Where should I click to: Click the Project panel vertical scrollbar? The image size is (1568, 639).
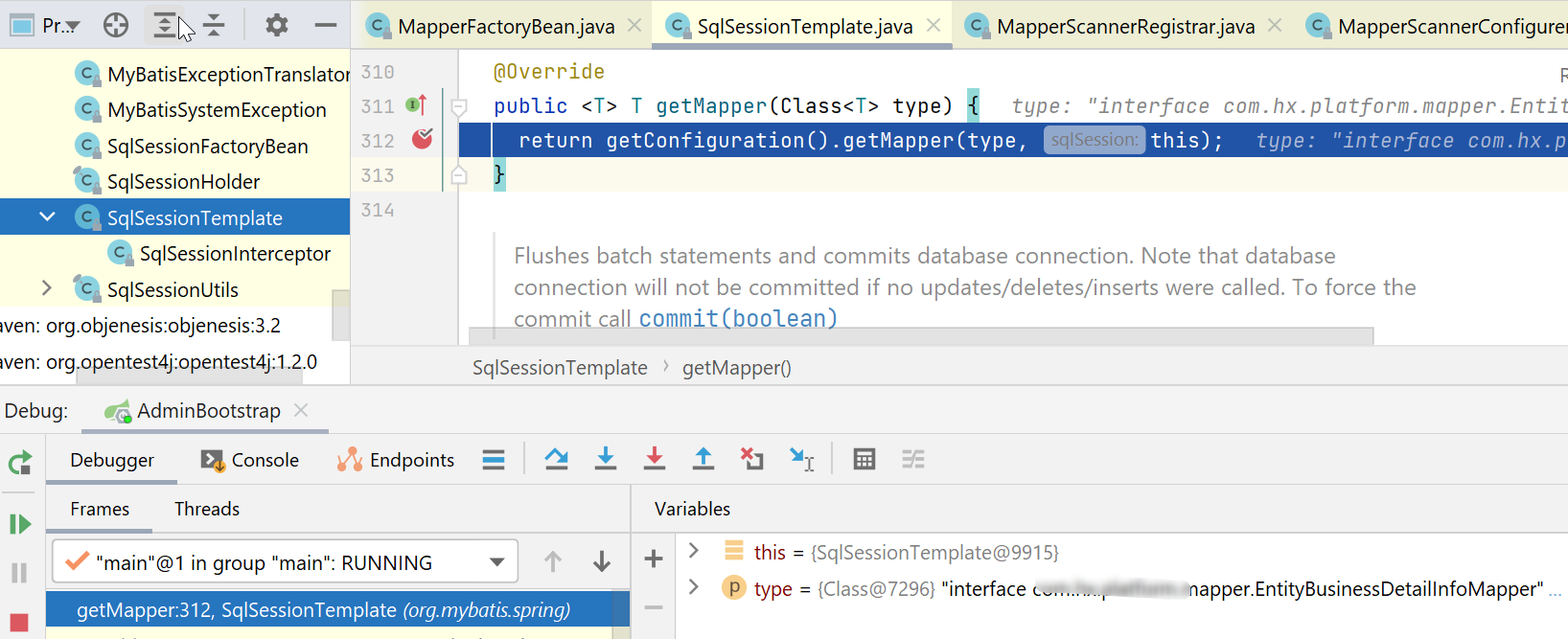click(341, 315)
